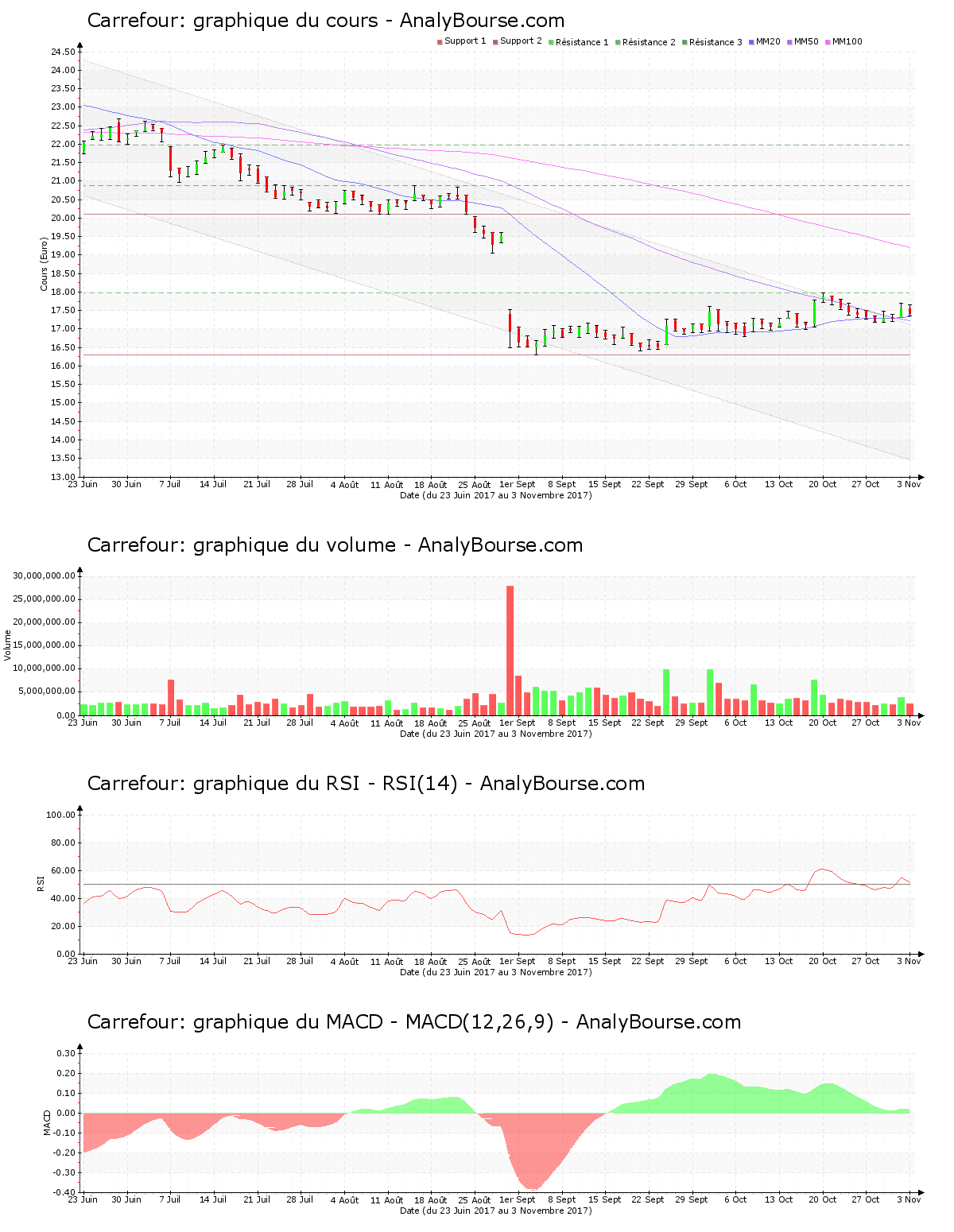Click the 18.00 value on price axis
This screenshot has width=954, height=1232.
point(64,293)
